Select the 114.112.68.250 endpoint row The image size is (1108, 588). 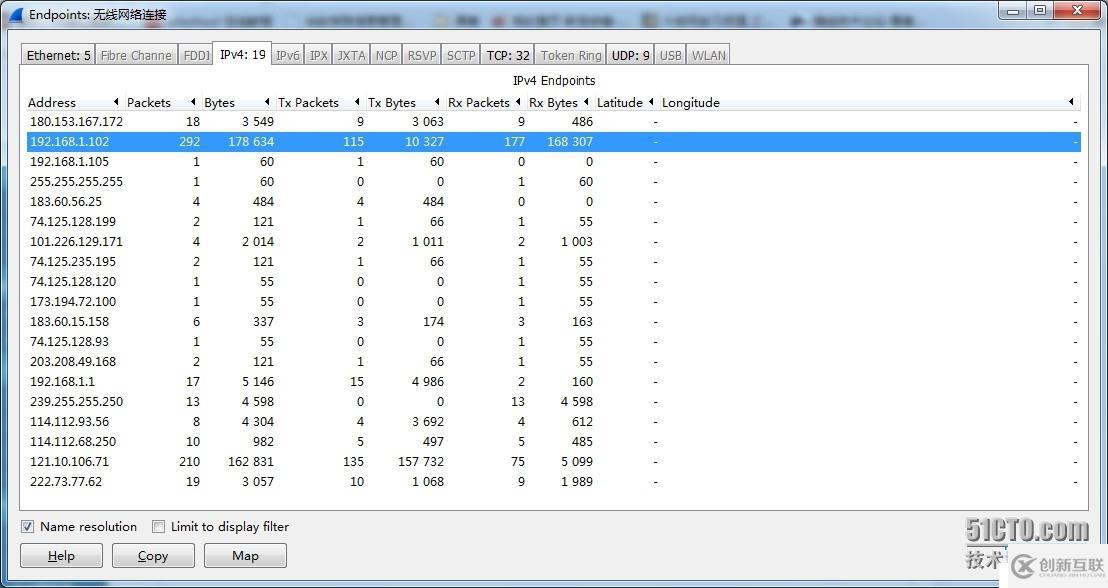point(553,442)
